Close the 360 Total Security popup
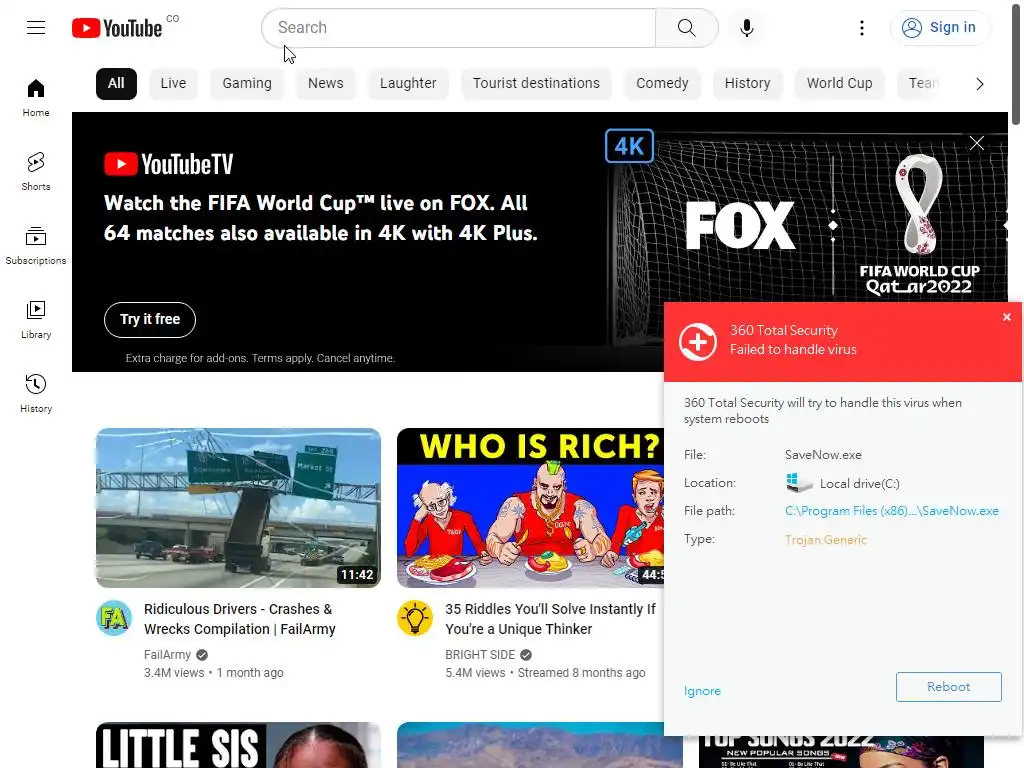 tap(1006, 317)
